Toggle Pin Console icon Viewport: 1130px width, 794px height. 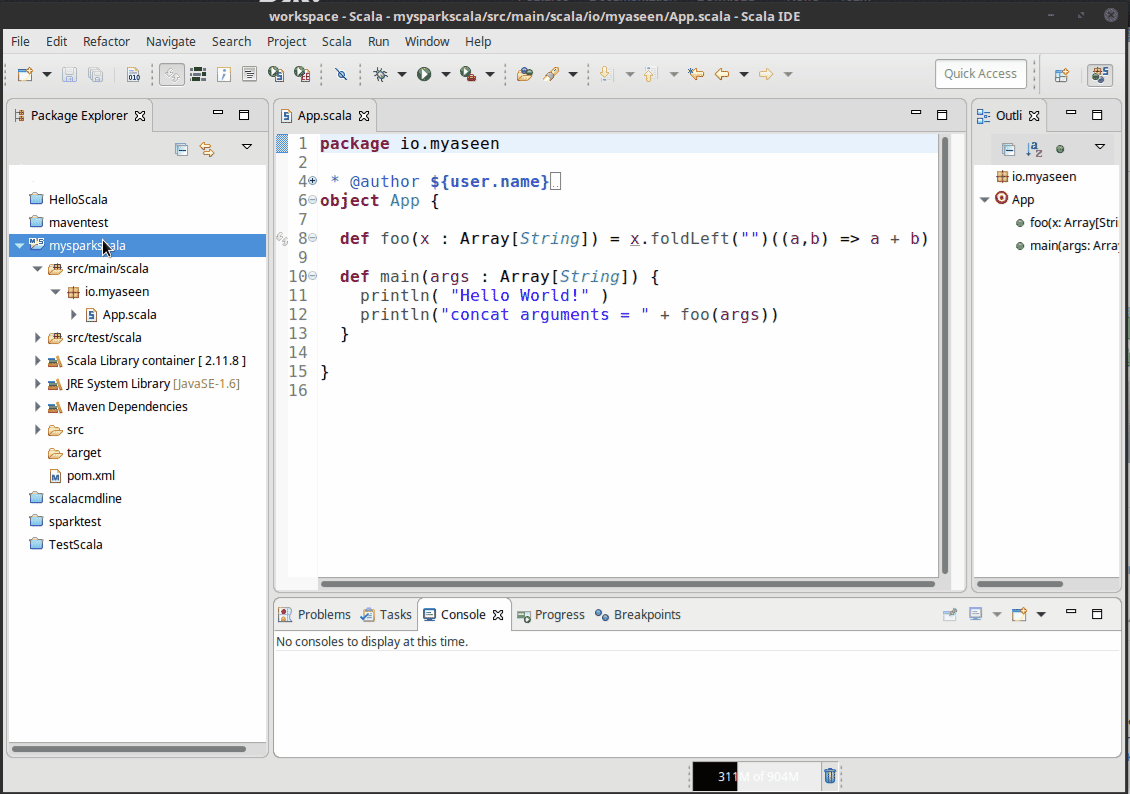pos(950,615)
